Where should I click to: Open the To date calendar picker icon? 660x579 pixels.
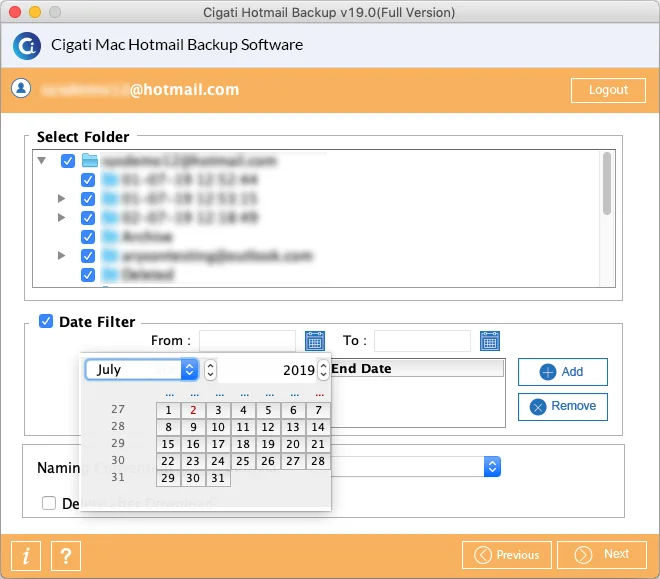pos(490,341)
